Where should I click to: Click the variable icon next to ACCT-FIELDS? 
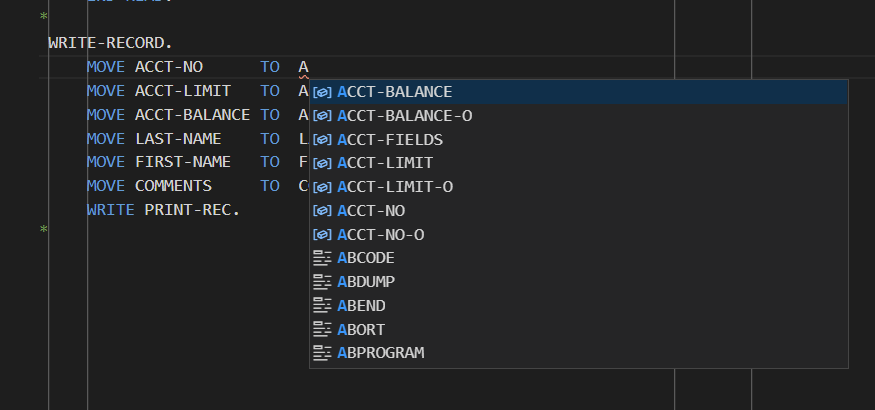(x=322, y=139)
